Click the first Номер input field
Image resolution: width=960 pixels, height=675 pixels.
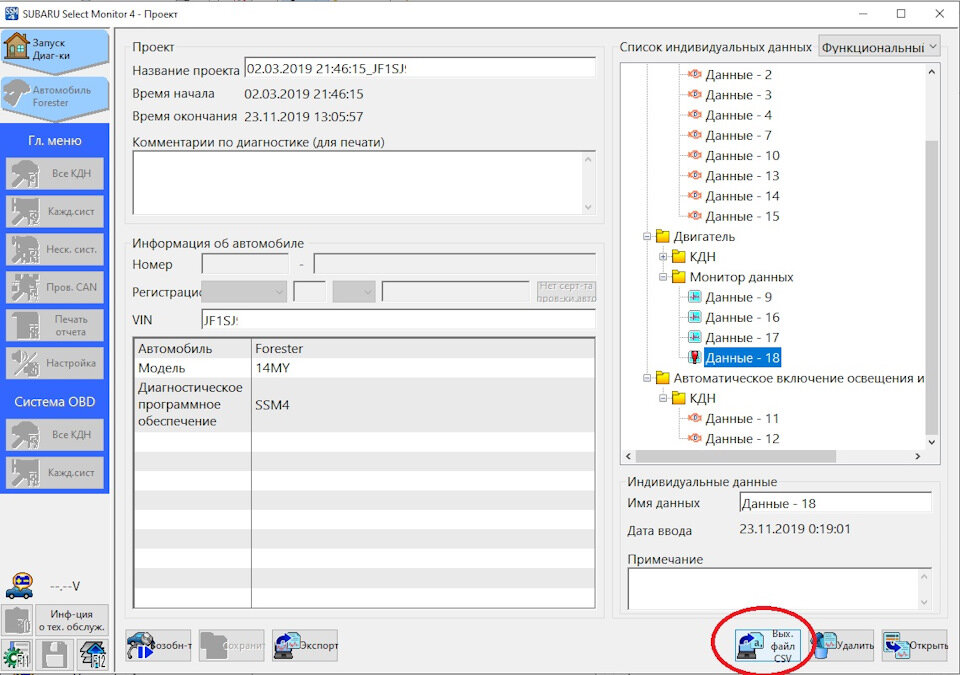coord(245,264)
